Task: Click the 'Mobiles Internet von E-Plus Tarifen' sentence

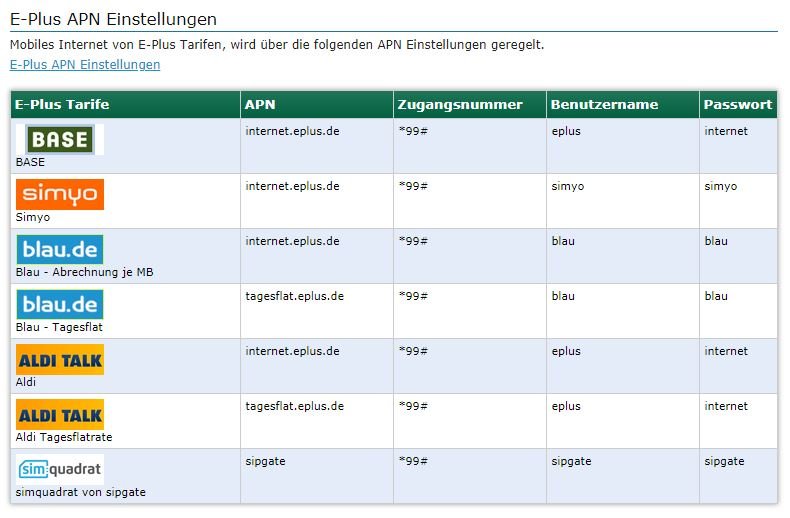Action: (277, 44)
